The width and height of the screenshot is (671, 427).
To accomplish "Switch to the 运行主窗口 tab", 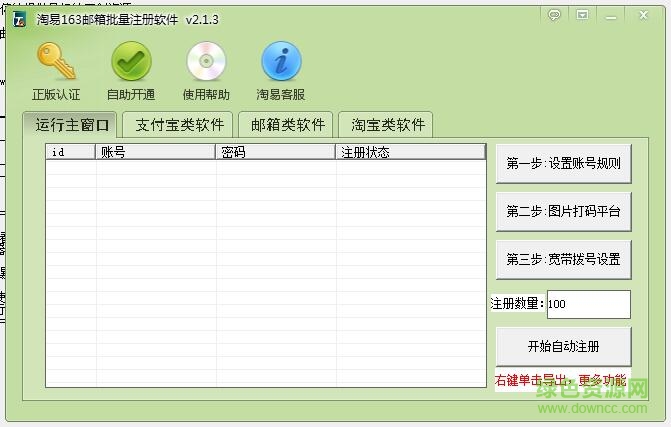I will pyautogui.click(x=70, y=125).
